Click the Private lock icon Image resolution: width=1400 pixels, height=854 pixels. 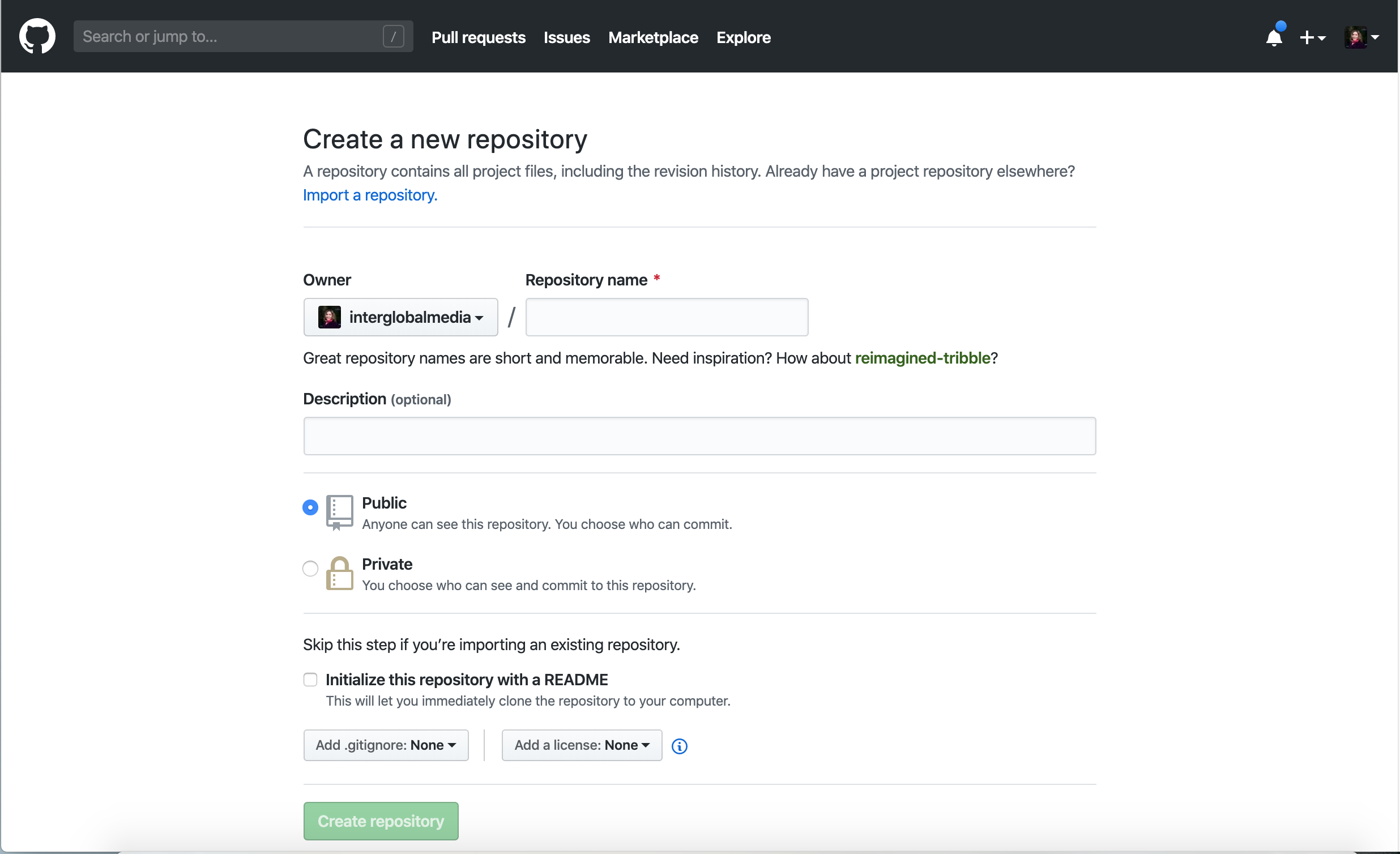click(x=340, y=573)
